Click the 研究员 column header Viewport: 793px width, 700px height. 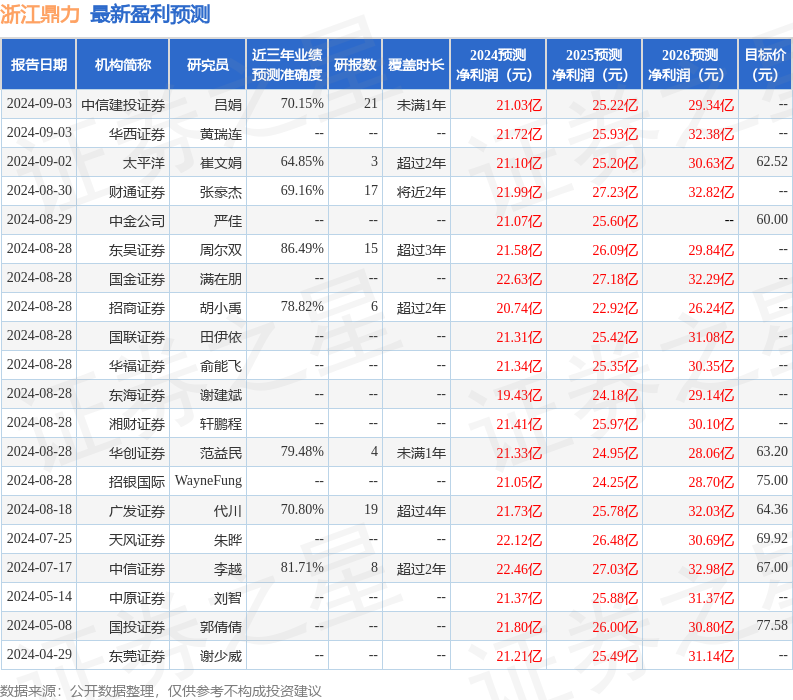pos(207,65)
